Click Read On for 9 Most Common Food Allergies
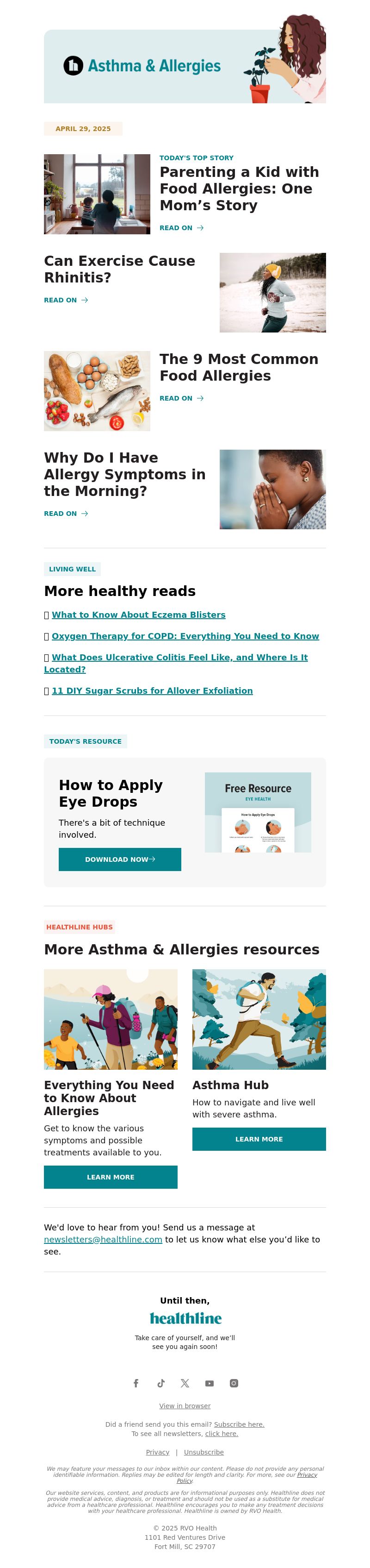This screenshot has height=1568, width=370. coord(181,398)
